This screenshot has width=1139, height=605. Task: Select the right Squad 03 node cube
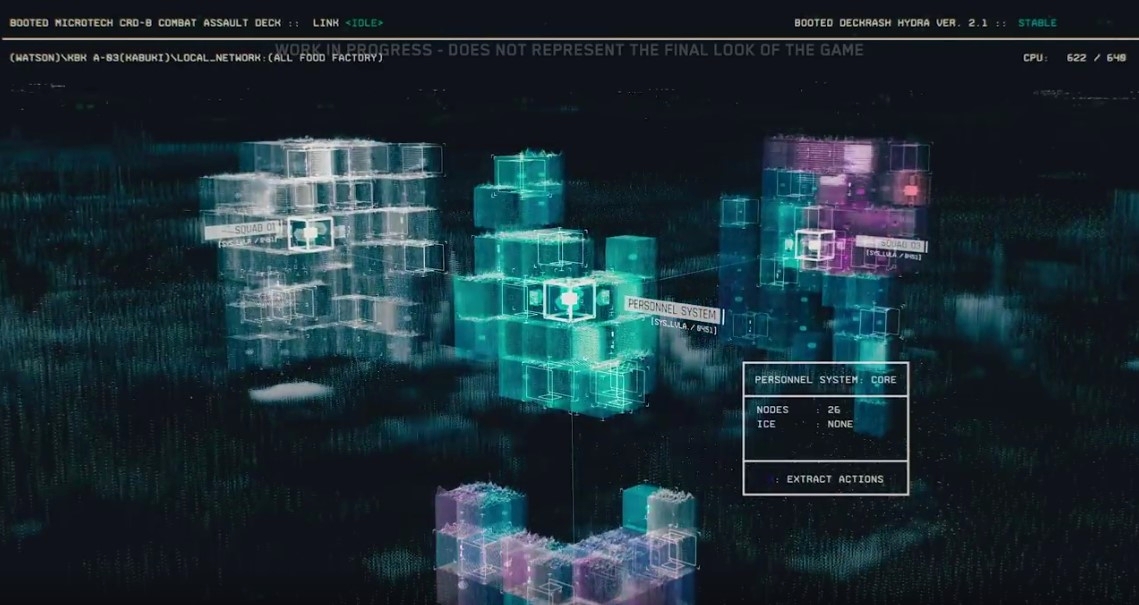[x=815, y=244]
